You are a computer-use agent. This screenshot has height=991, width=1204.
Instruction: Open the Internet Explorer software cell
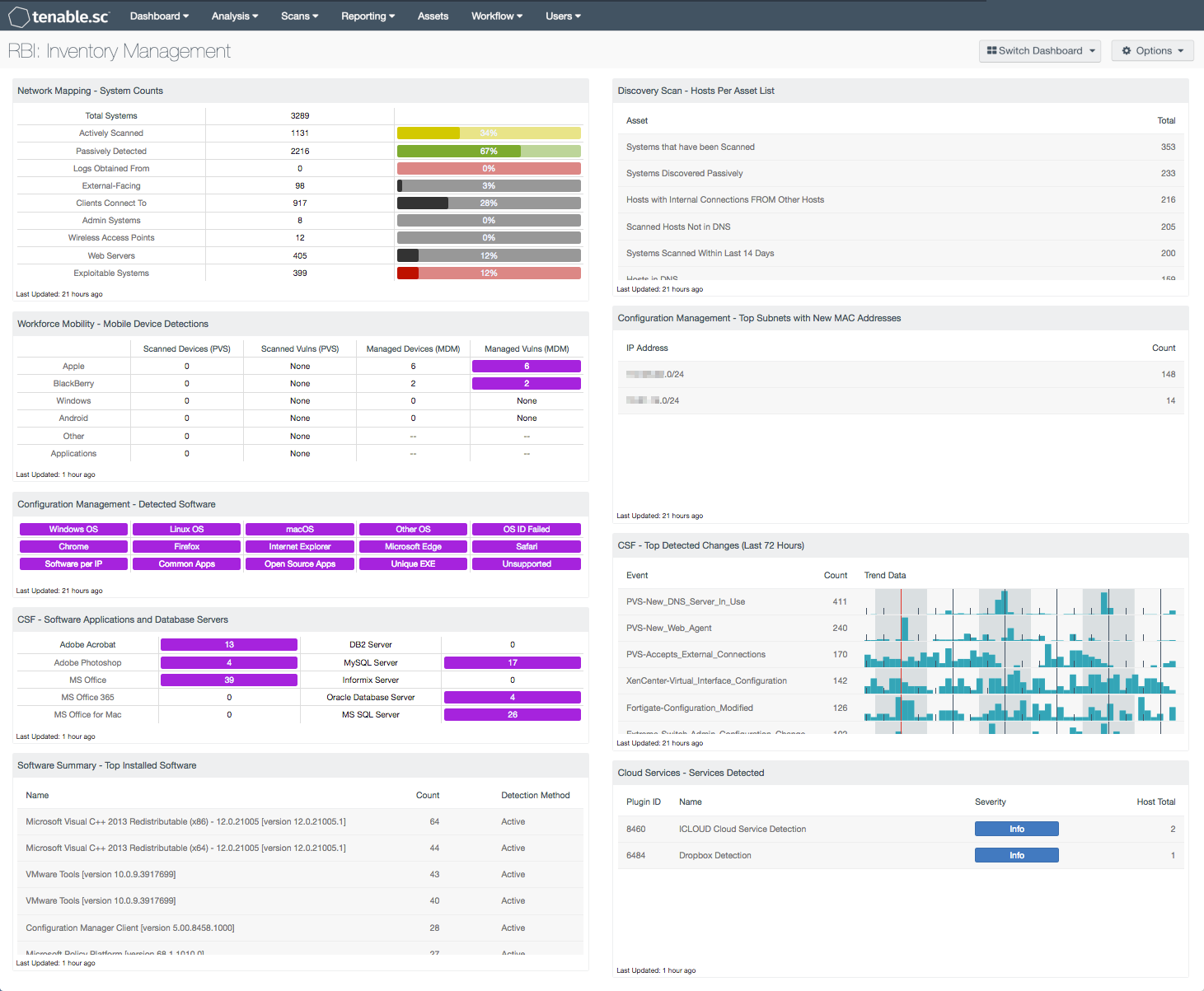tap(300, 546)
